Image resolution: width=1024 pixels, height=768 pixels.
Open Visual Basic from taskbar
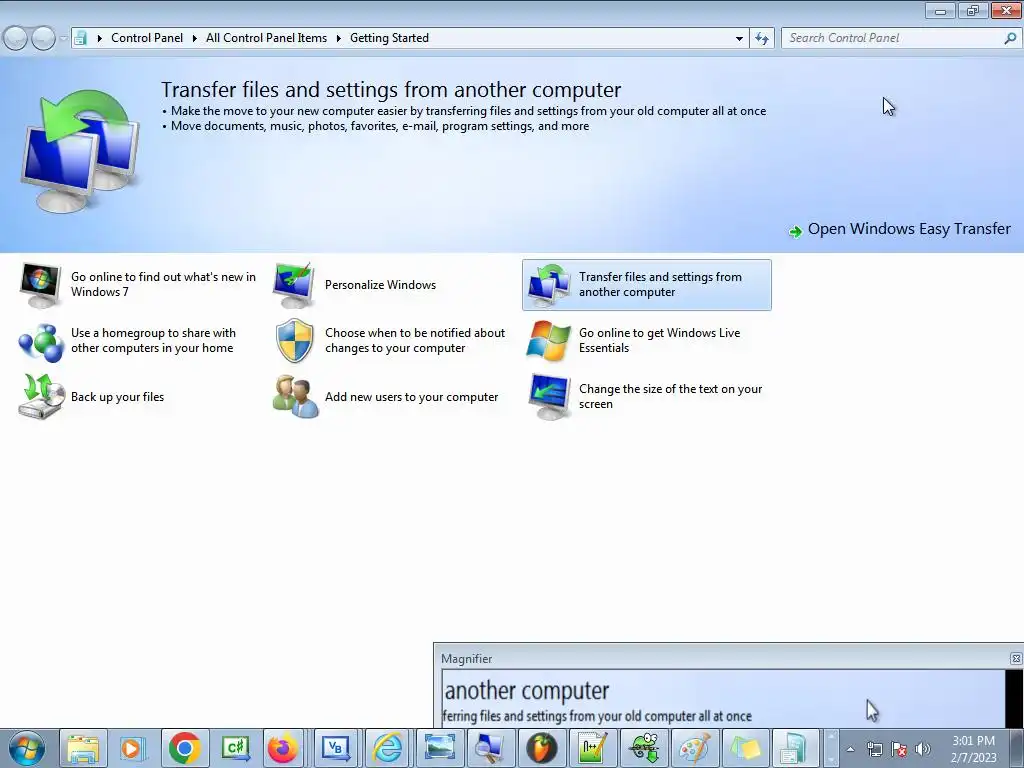coord(337,748)
